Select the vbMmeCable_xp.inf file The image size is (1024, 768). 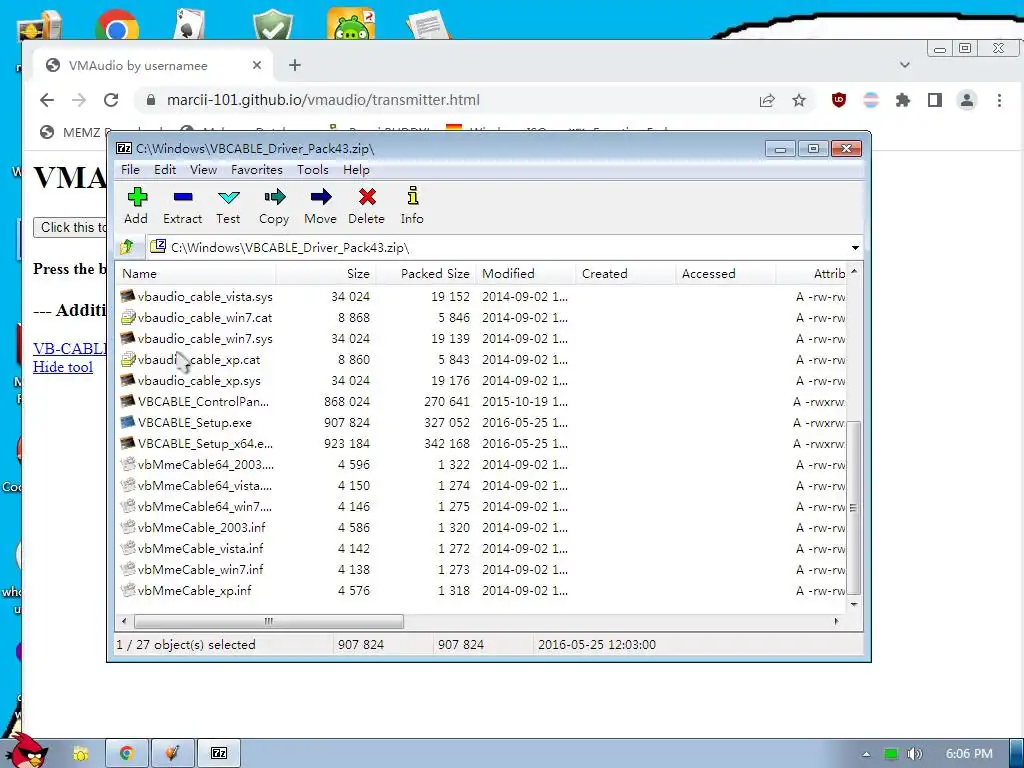[x=195, y=590]
